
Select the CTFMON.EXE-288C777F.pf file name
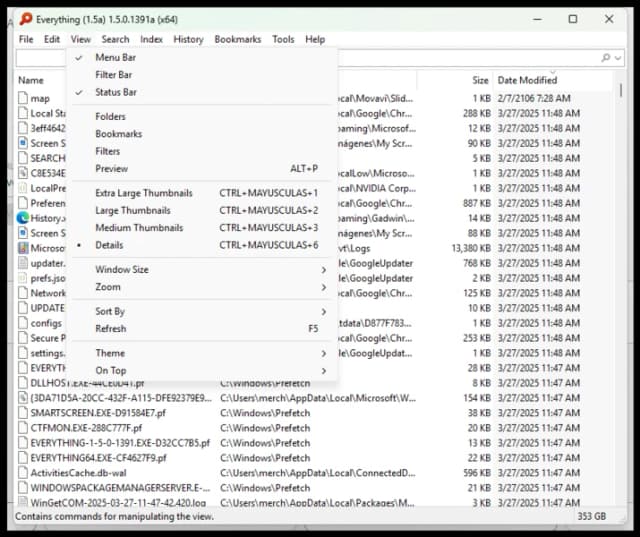[x=86, y=428]
